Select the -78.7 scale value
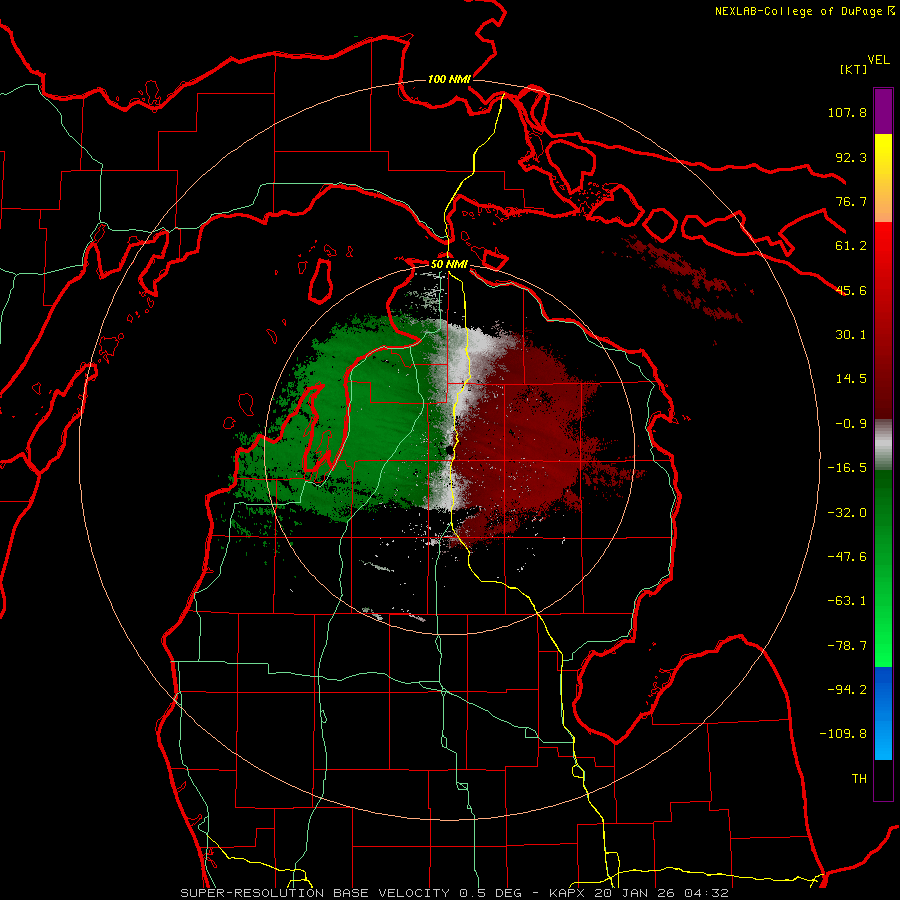Image resolution: width=900 pixels, height=900 pixels. [x=847, y=646]
